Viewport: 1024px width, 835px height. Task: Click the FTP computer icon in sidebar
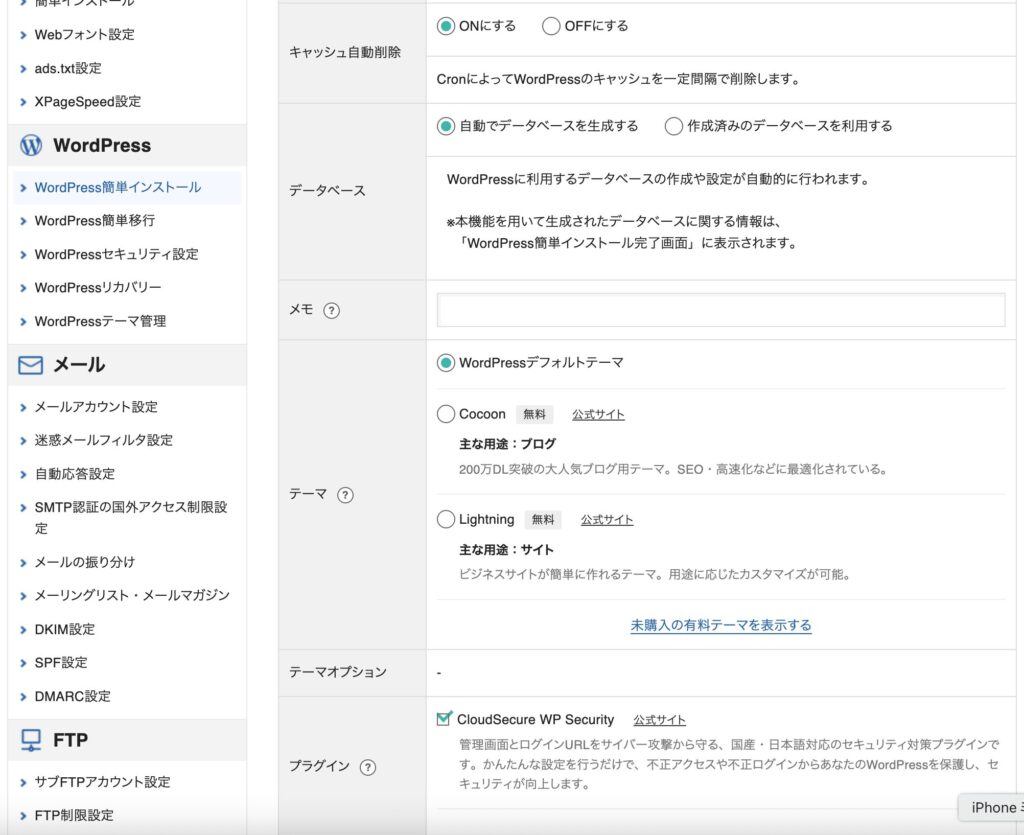[31, 740]
